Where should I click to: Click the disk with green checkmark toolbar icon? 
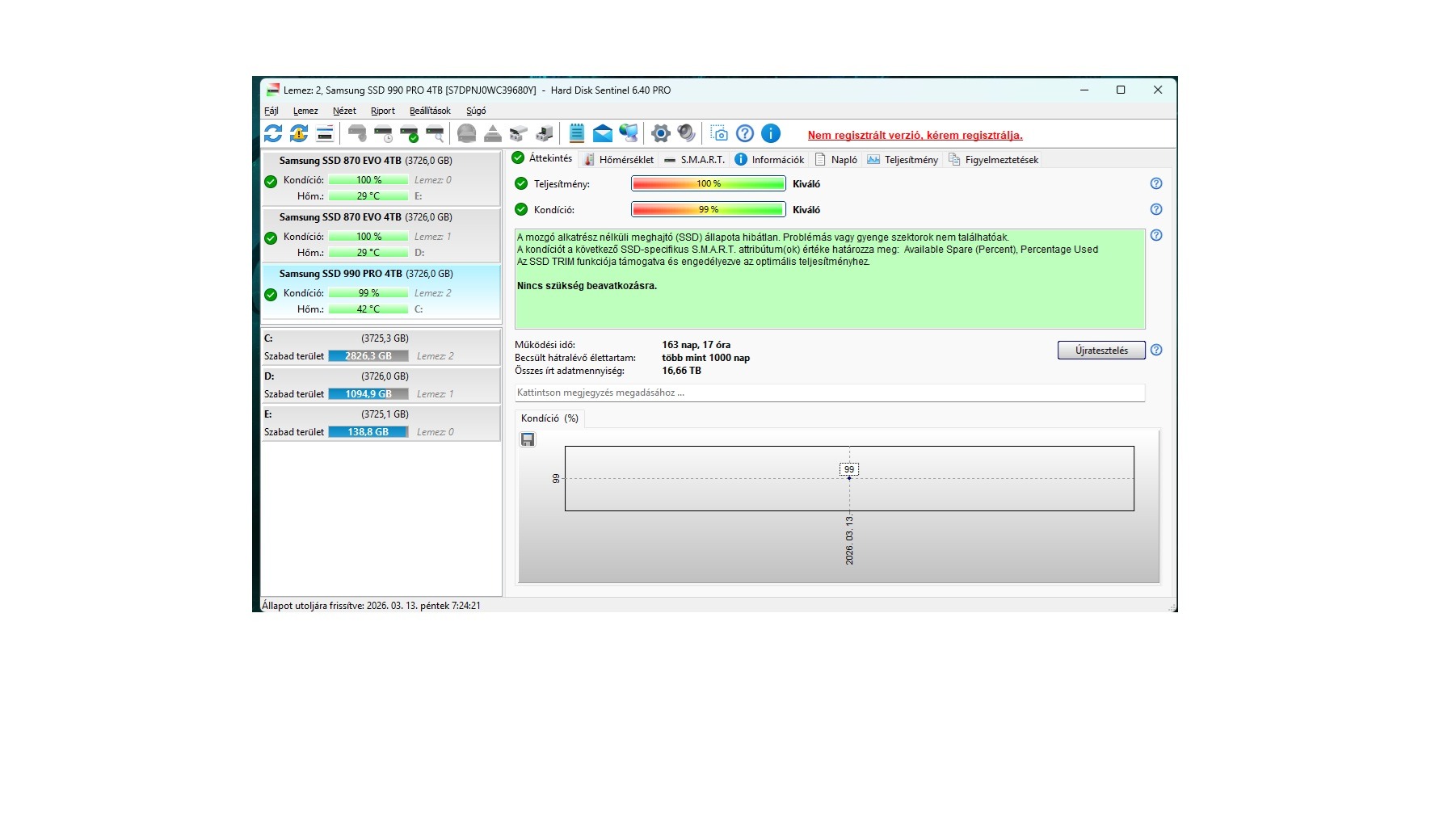(409, 133)
